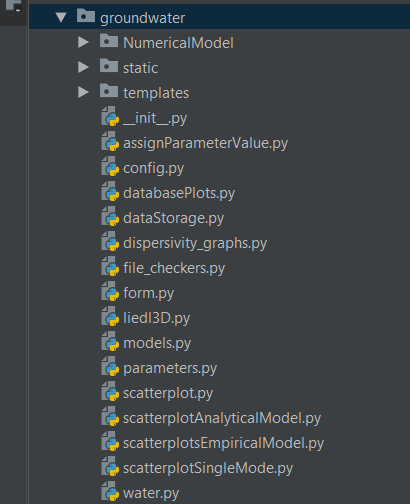
Task: Select the models.py file name
Action: click(x=157, y=343)
